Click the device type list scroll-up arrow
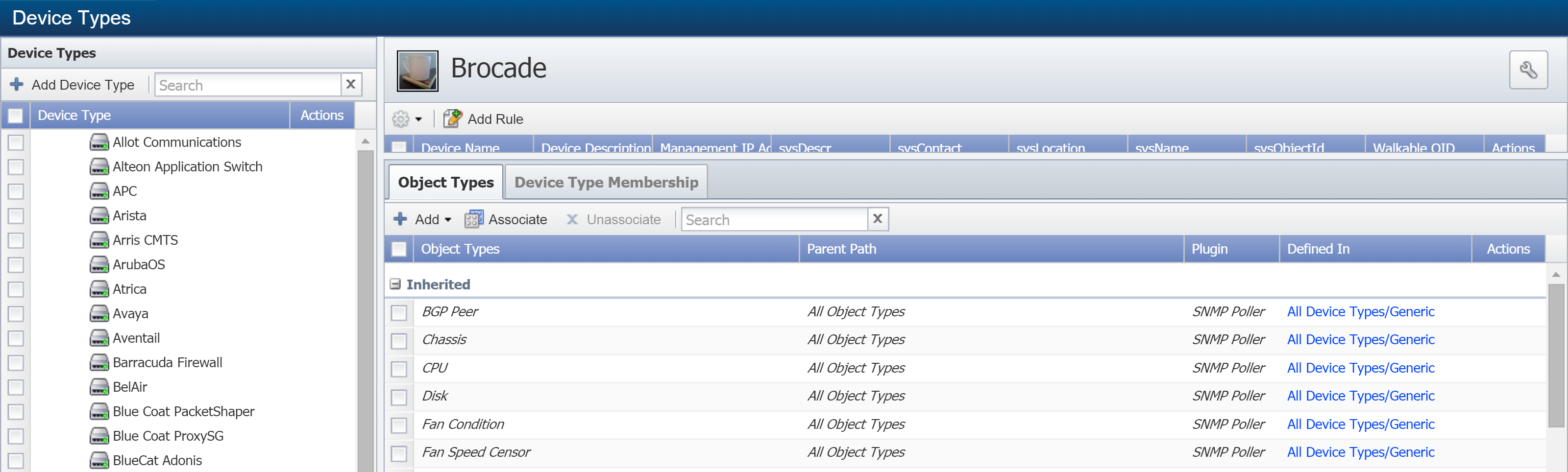This screenshot has width=1568, height=472. pos(365,141)
